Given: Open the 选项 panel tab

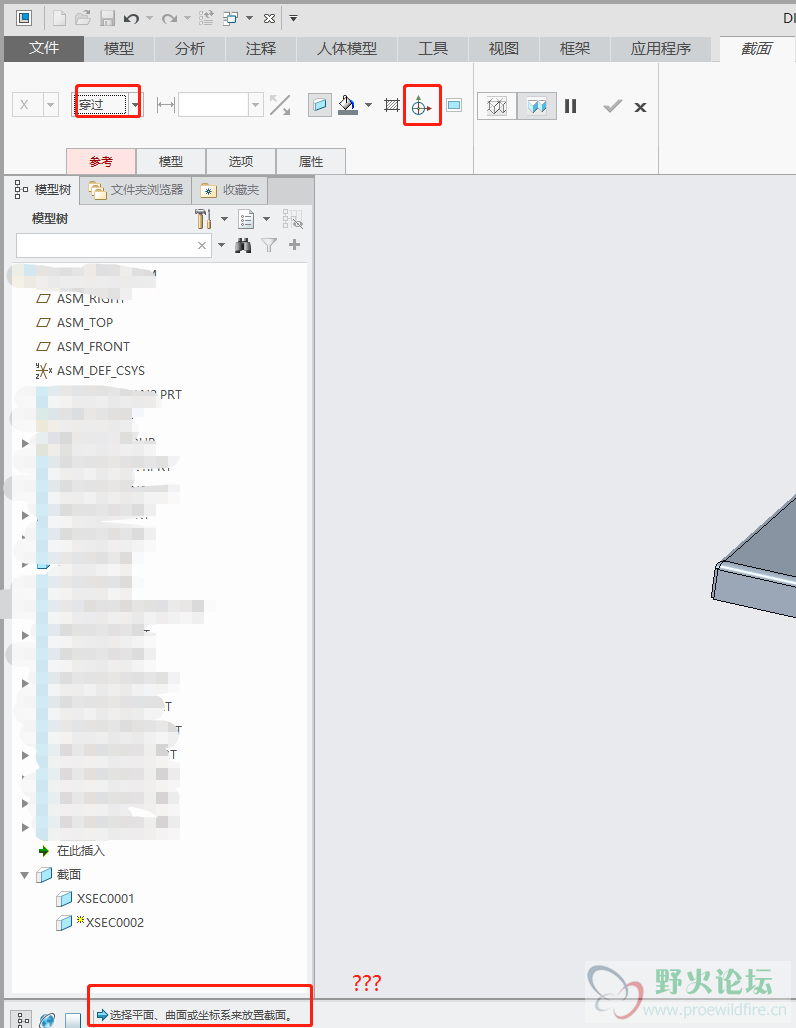Looking at the screenshot, I should 241,161.
